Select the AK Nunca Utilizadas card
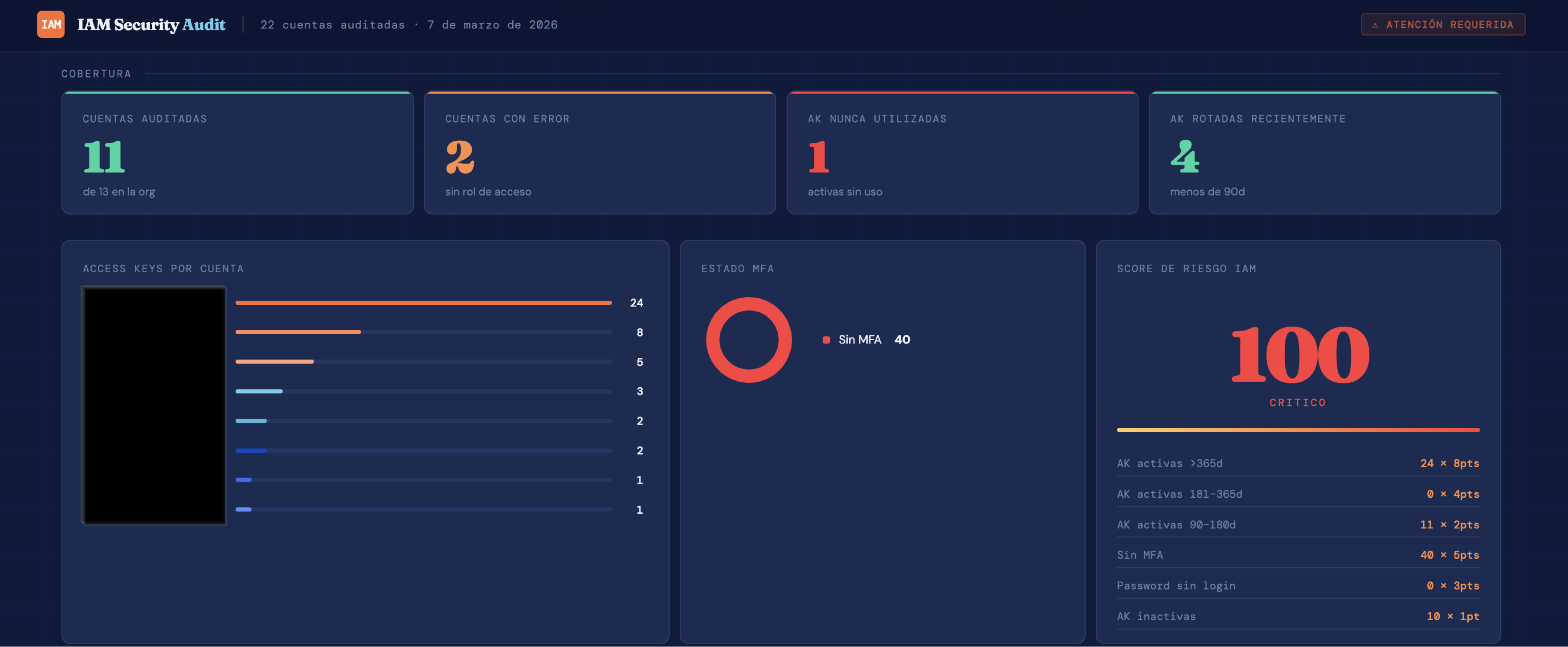1568x647 pixels. click(x=962, y=153)
